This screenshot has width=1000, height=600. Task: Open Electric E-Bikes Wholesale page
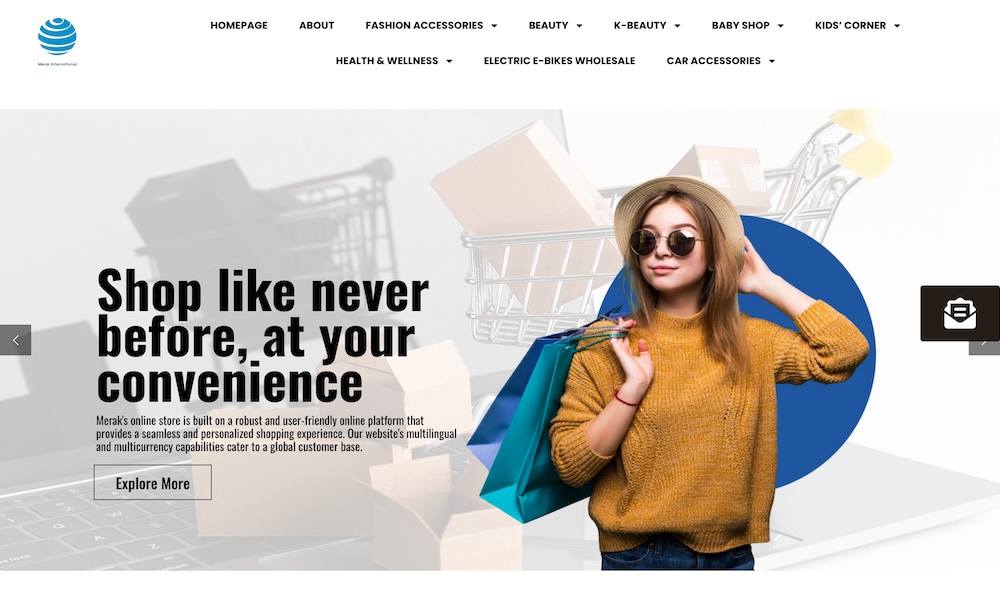pos(559,61)
